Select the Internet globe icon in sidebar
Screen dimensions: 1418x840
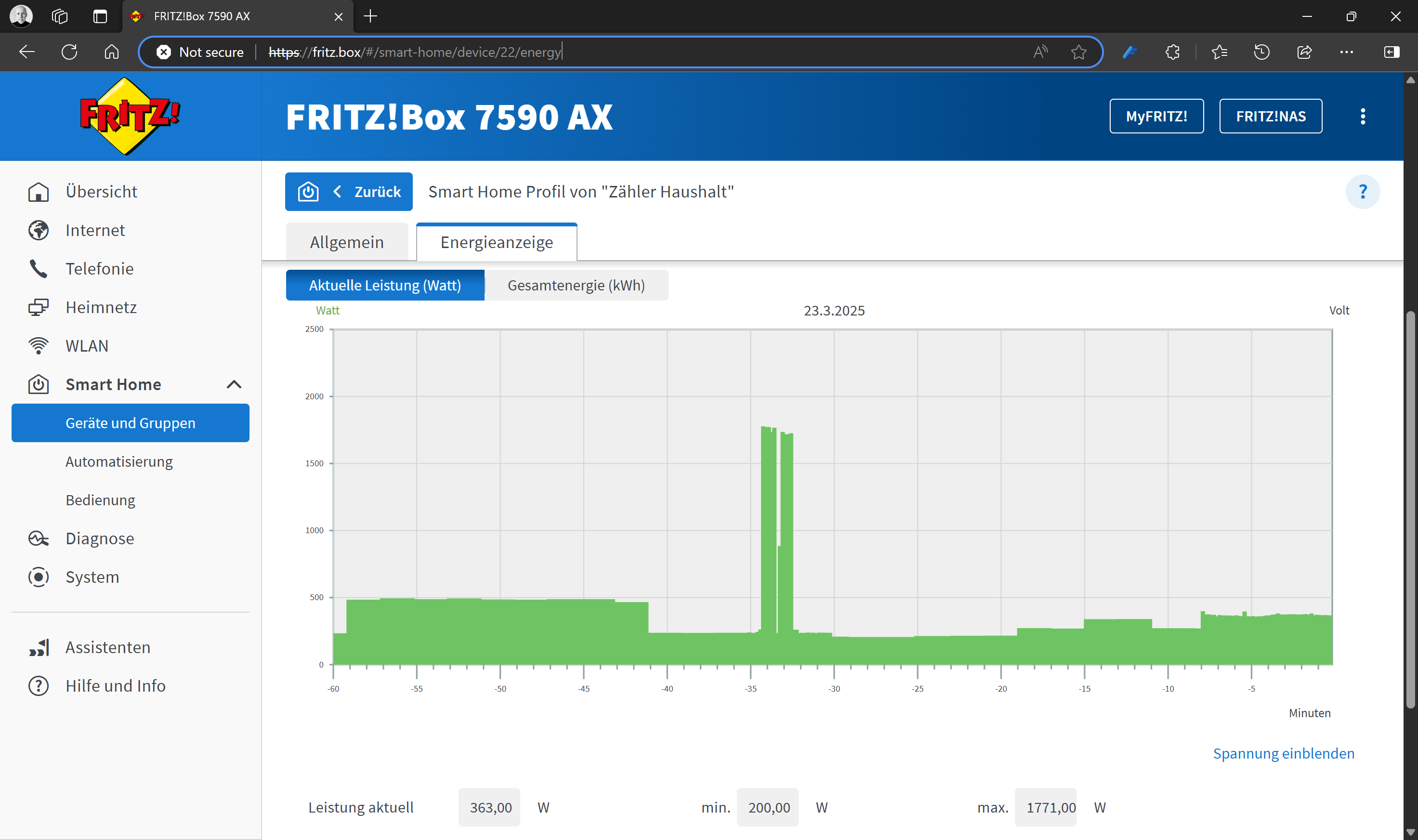(x=38, y=230)
